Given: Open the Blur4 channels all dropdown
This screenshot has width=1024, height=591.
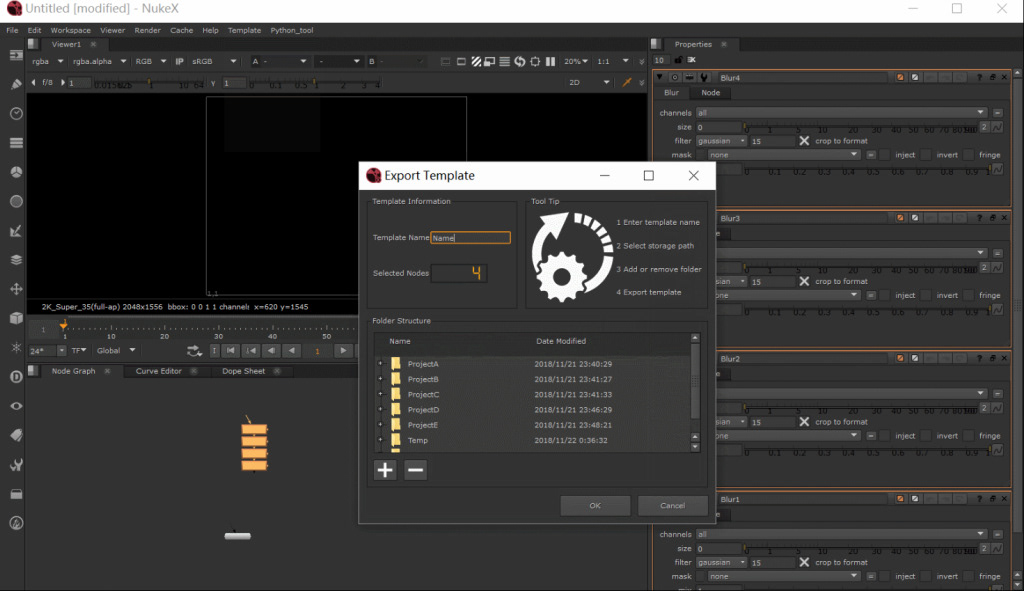Looking at the screenshot, I should click(841, 113).
